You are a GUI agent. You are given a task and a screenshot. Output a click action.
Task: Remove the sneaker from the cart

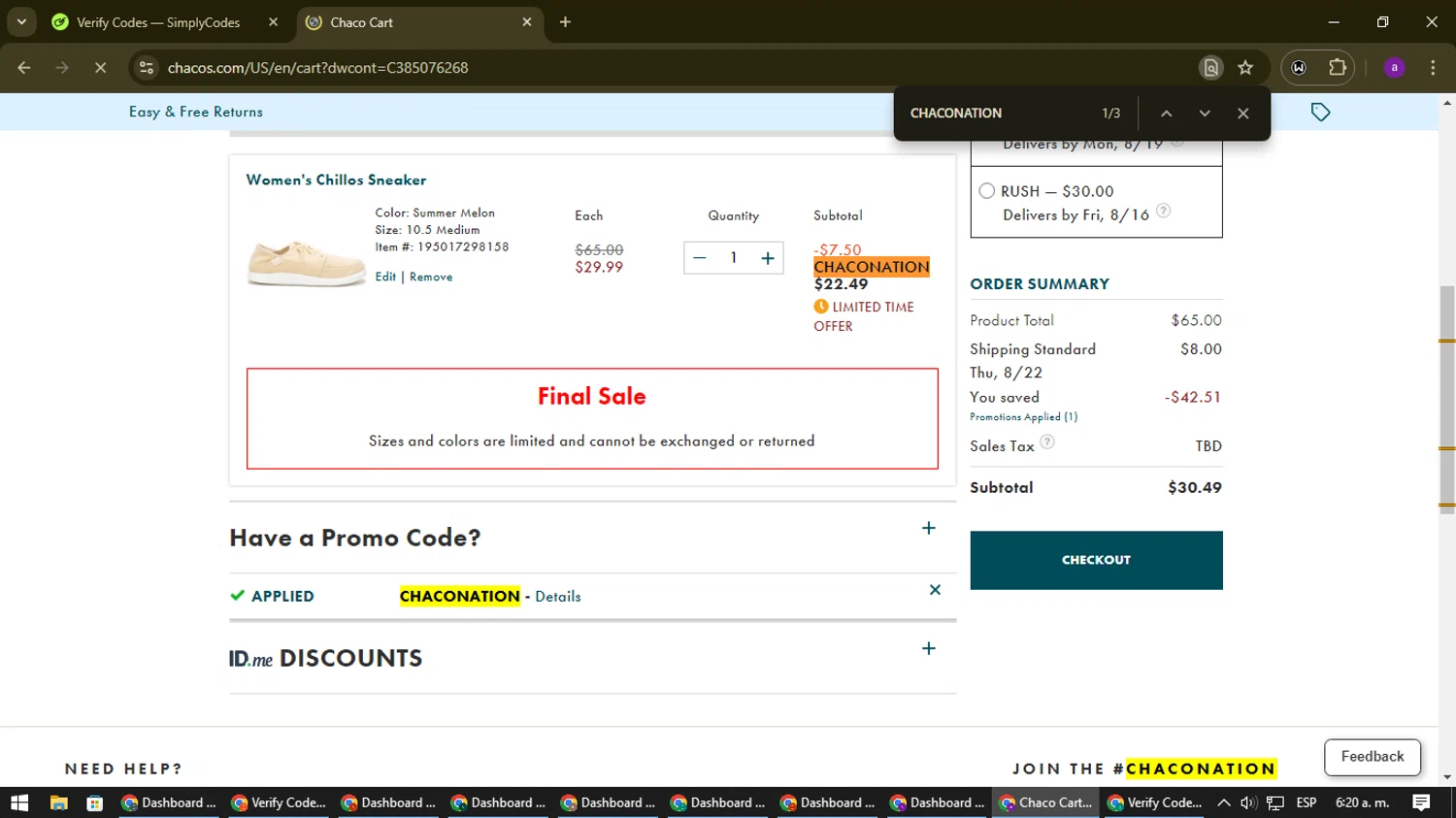pos(431,277)
